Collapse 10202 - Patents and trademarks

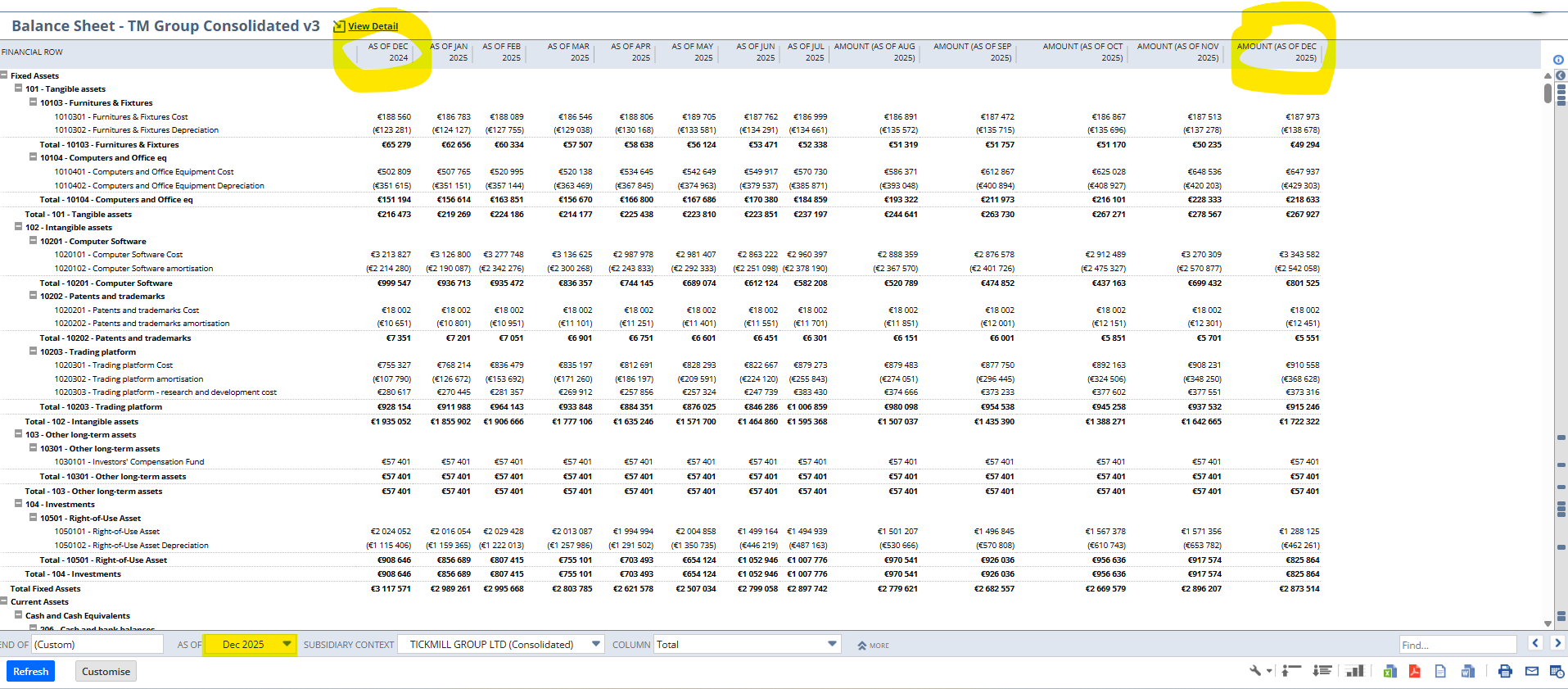(33, 295)
